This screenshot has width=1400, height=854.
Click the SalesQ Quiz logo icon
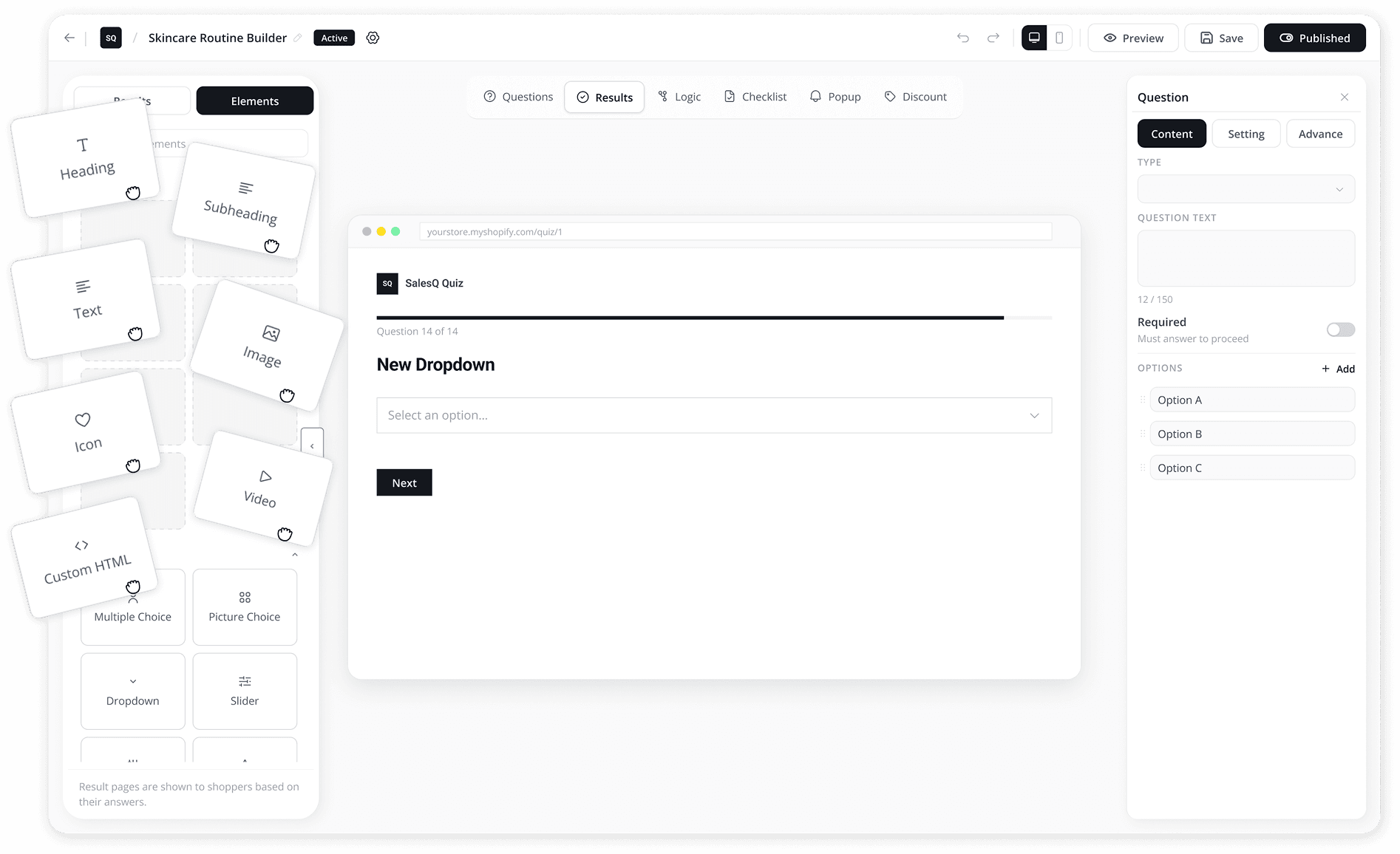(387, 284)
